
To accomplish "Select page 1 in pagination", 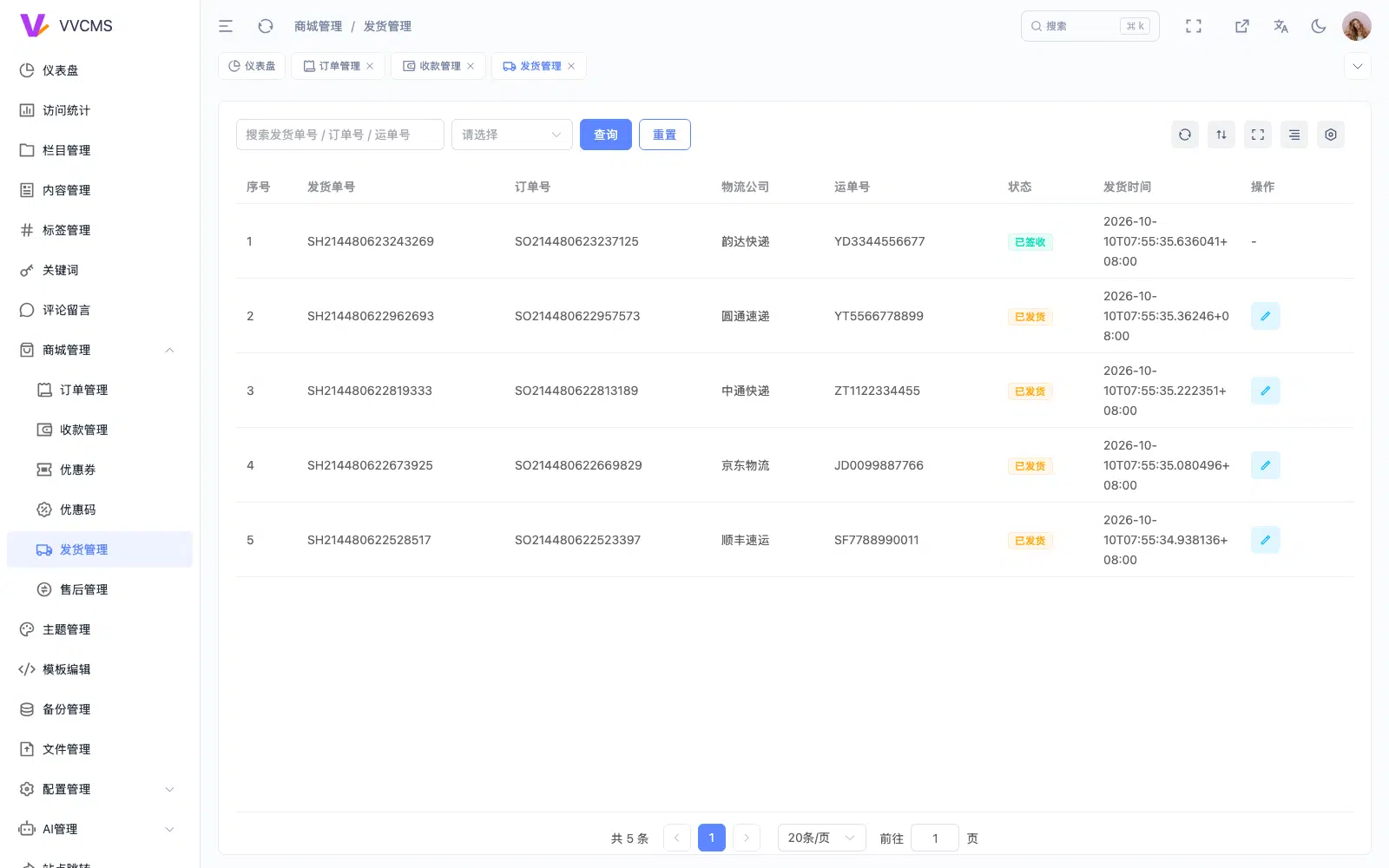I will (x=712, y=838).
